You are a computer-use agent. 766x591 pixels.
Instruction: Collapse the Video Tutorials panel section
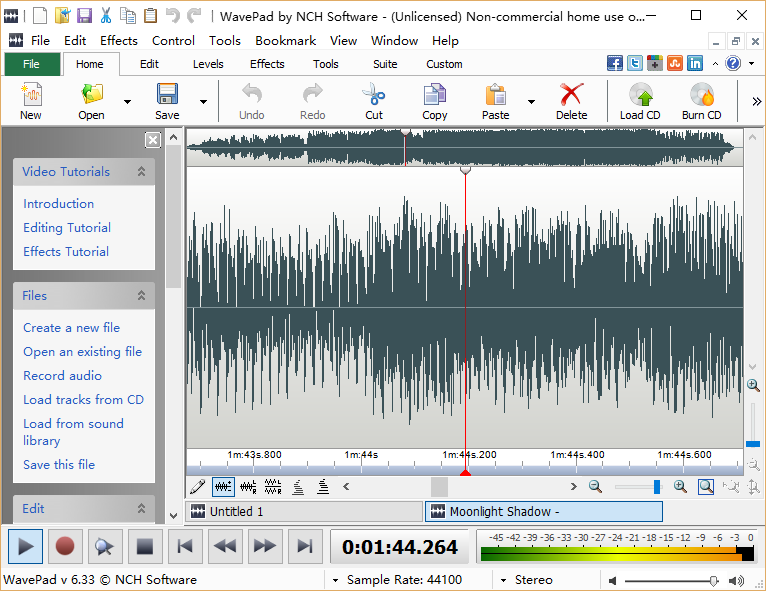coord(141,172)
